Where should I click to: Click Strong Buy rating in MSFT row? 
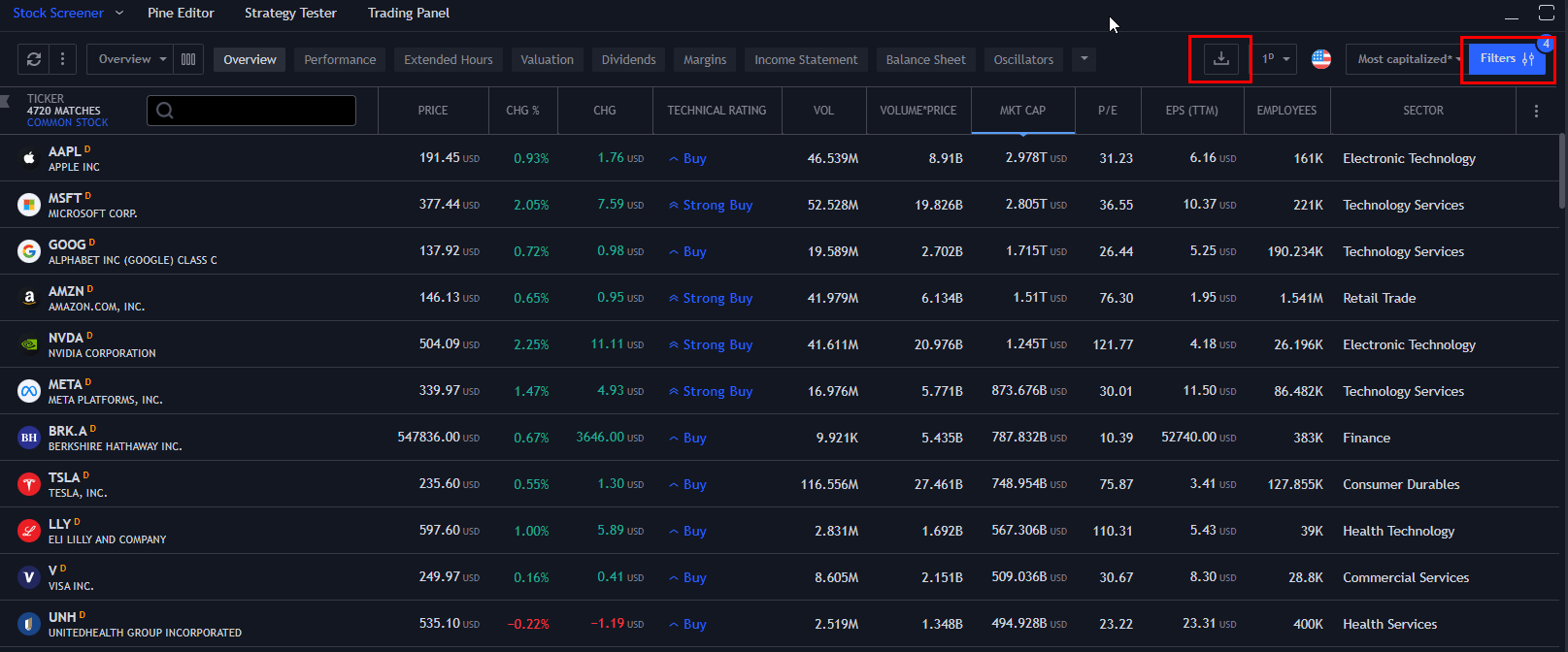click(717, 205)
